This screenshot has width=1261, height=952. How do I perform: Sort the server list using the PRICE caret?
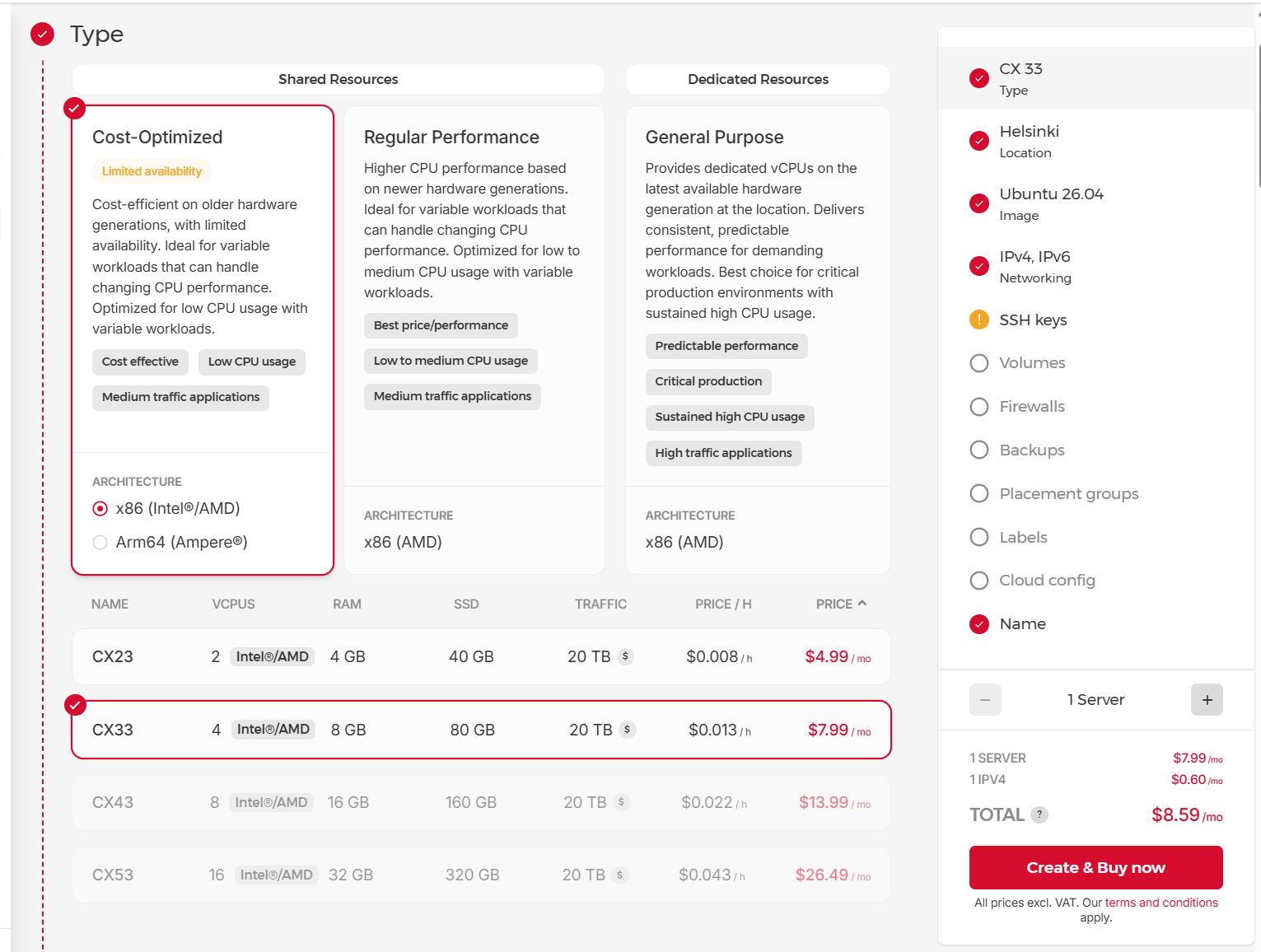862,604
